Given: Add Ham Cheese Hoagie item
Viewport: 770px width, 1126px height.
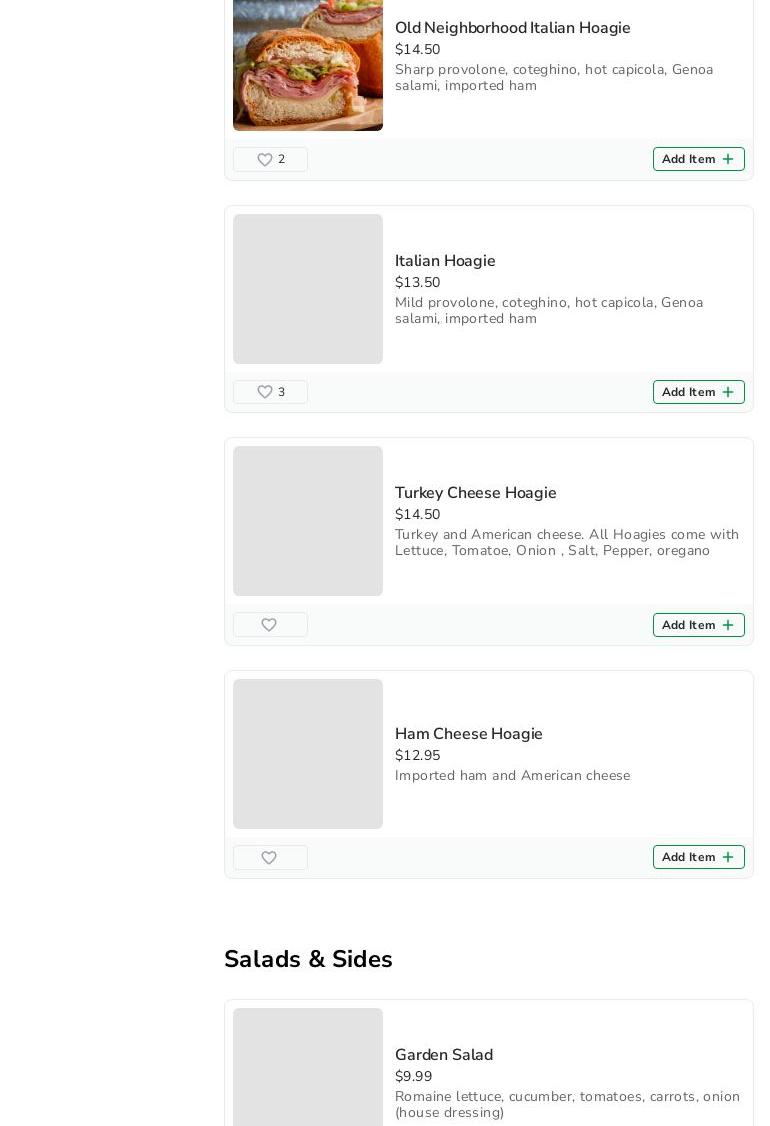Looking at the screenshot, I should 698,857.
